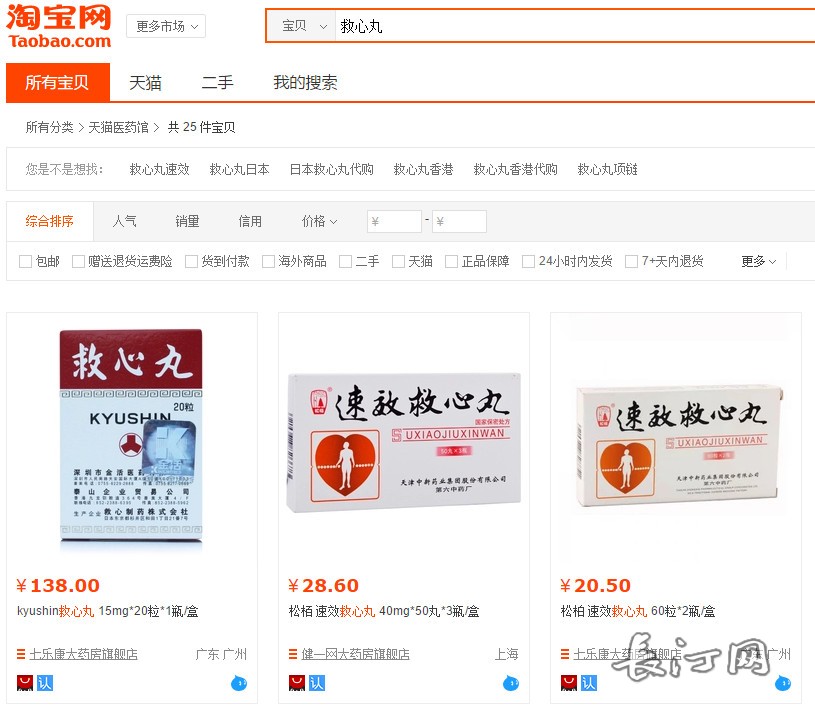The height and width of the screenshot is (716, 815).
Task: Switch to the 二手 tab
Action: click(218, 83)
